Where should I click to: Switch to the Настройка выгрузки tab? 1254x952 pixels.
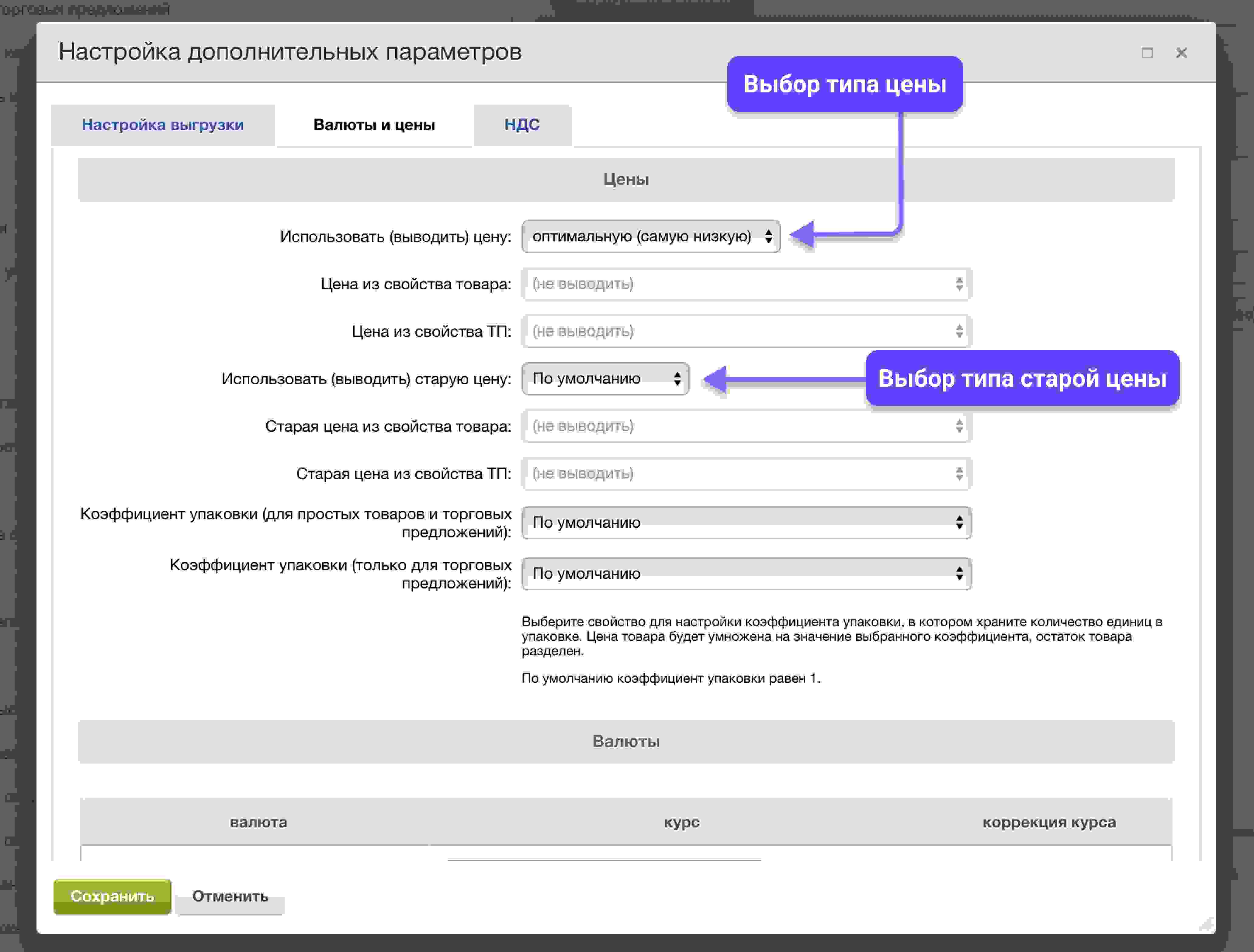(163, 125)
